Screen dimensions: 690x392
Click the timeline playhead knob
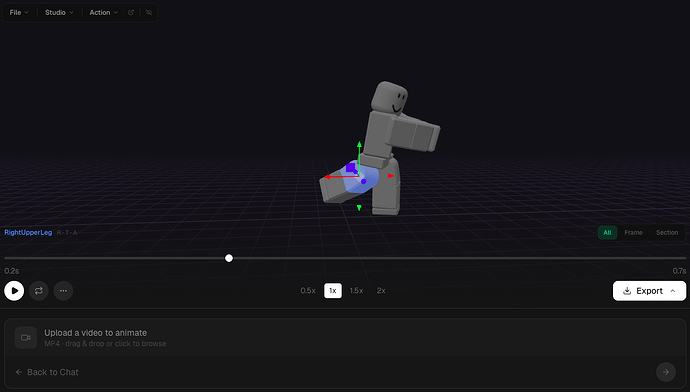pyautogui.click(x=229, y=258)
